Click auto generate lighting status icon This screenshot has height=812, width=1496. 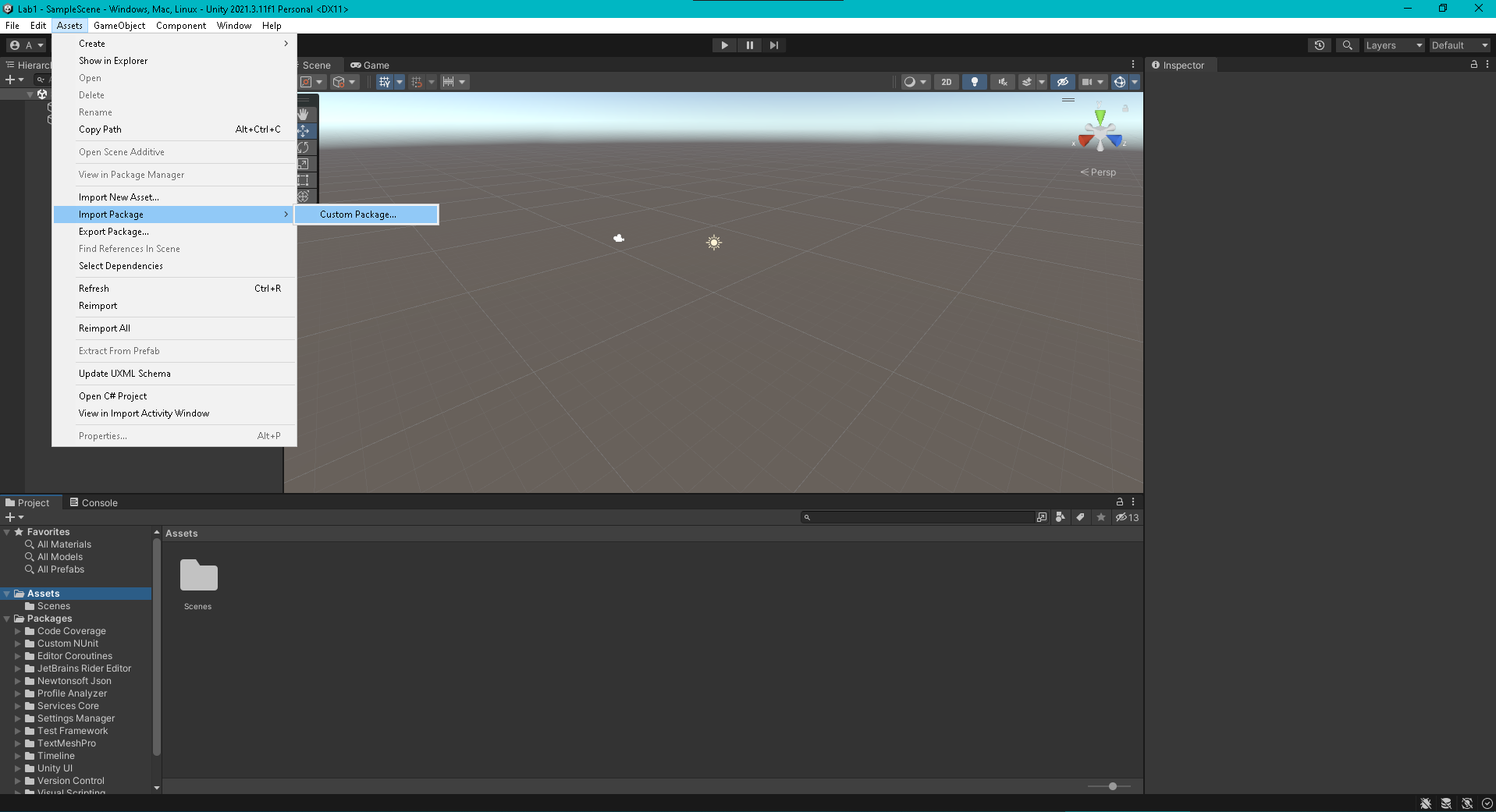1467,803
